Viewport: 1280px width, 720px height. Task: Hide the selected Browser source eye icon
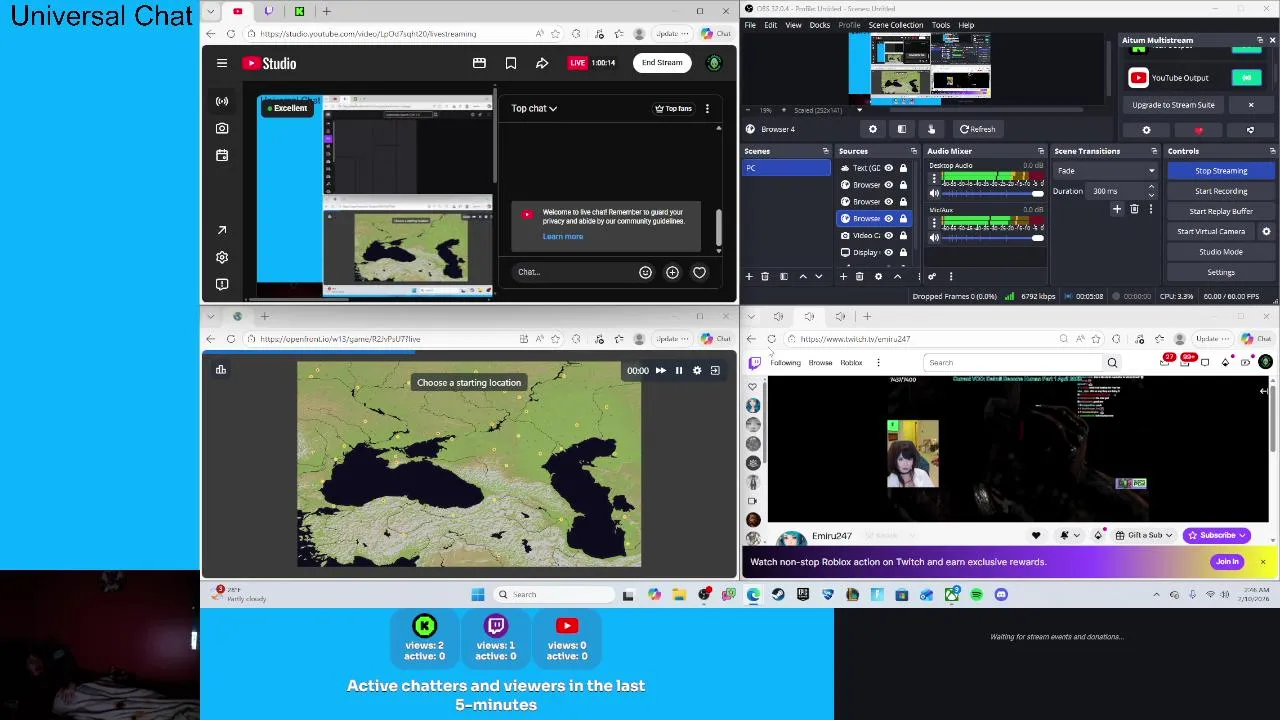coord(888,218)
